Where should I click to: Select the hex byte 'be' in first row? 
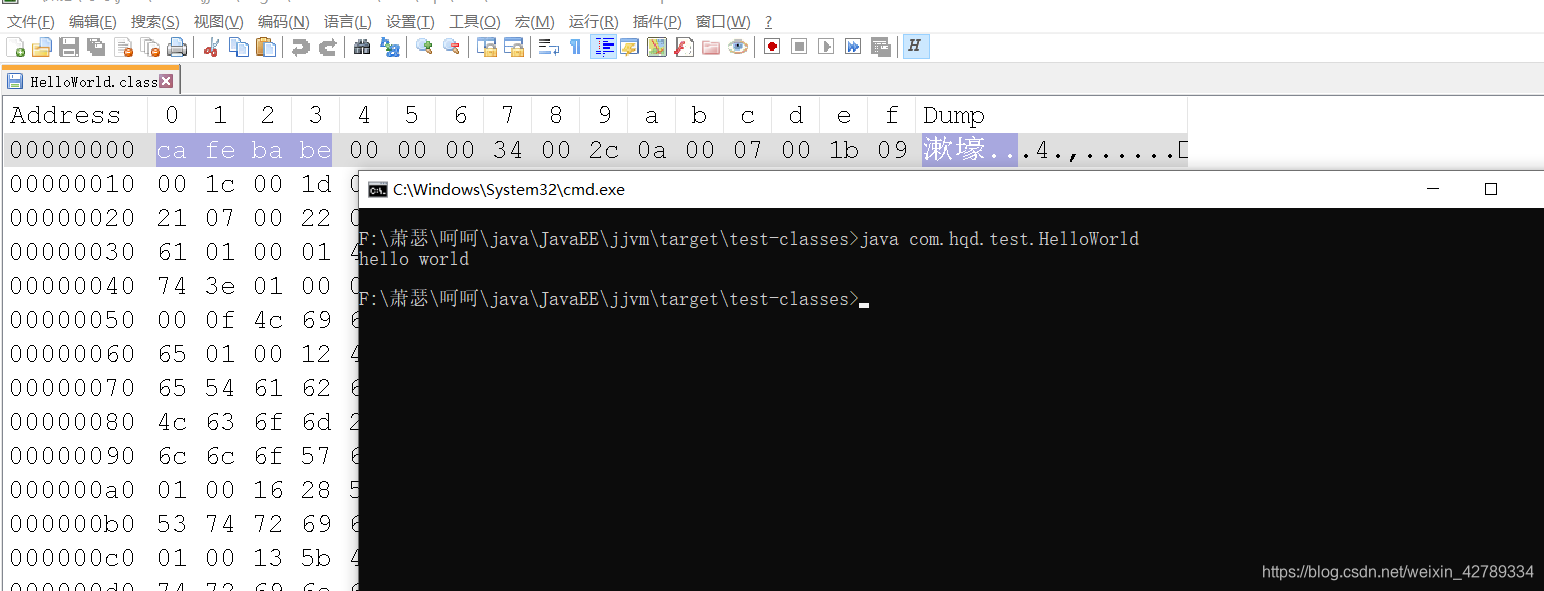315,150
